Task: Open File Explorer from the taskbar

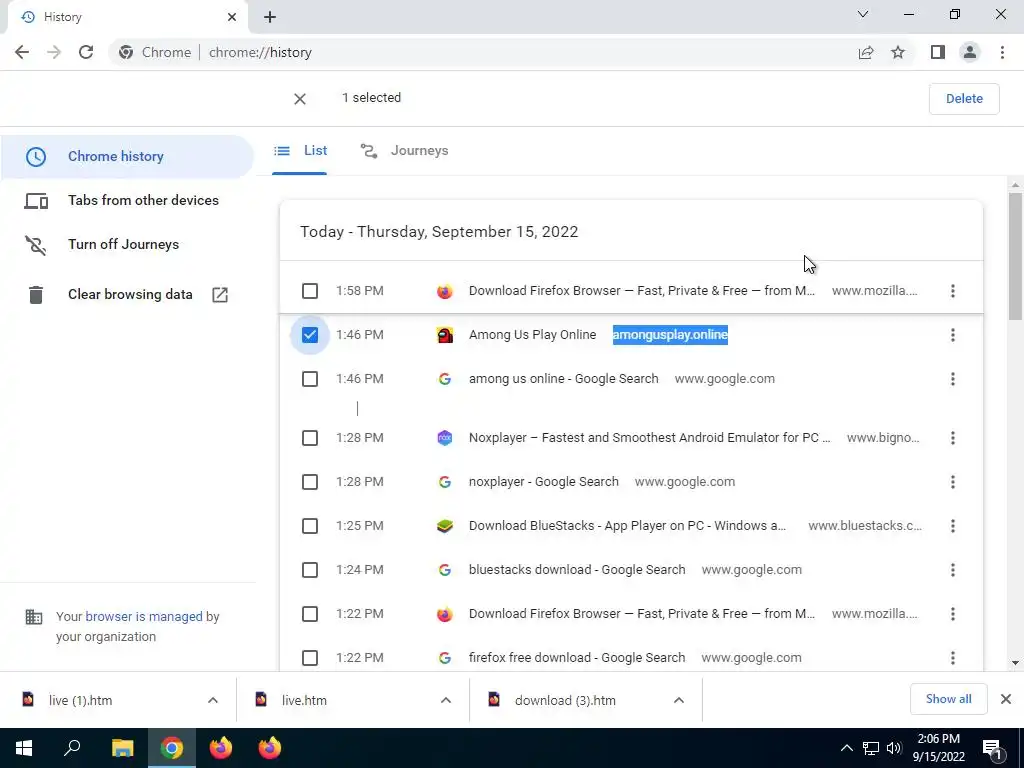Action: [122, 748]
